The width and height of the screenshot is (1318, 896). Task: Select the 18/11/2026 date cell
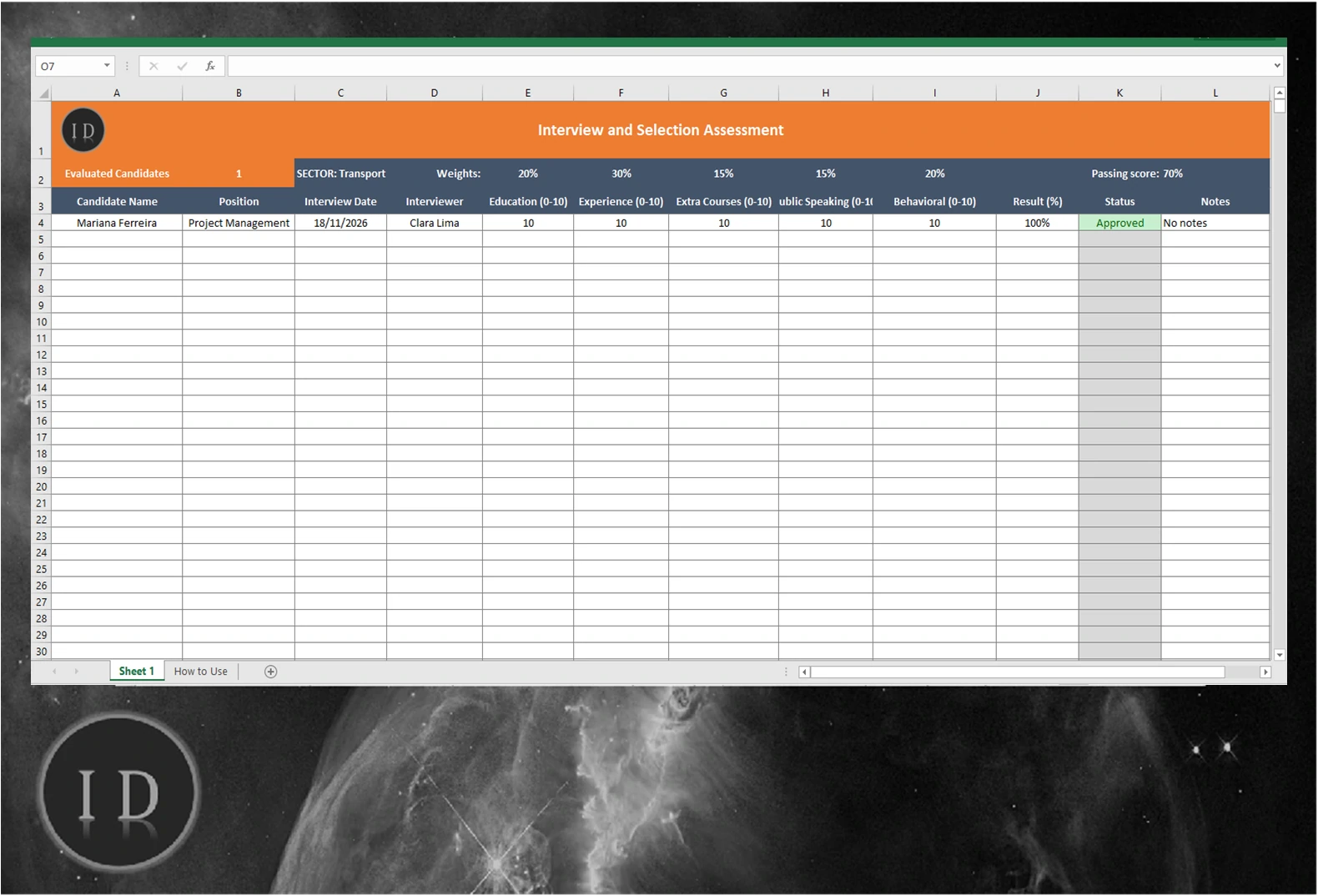coord(340,223)
